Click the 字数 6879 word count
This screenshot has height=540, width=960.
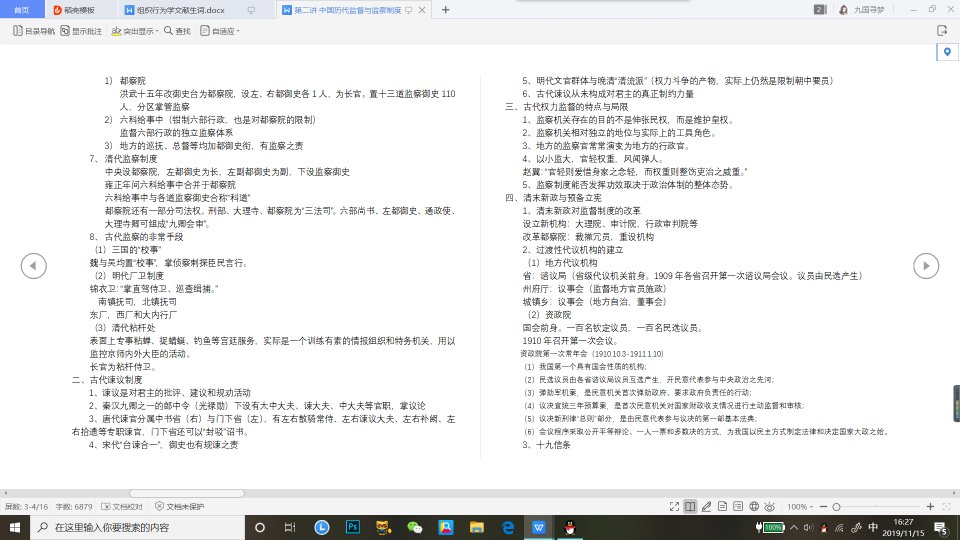pos(74,506)
